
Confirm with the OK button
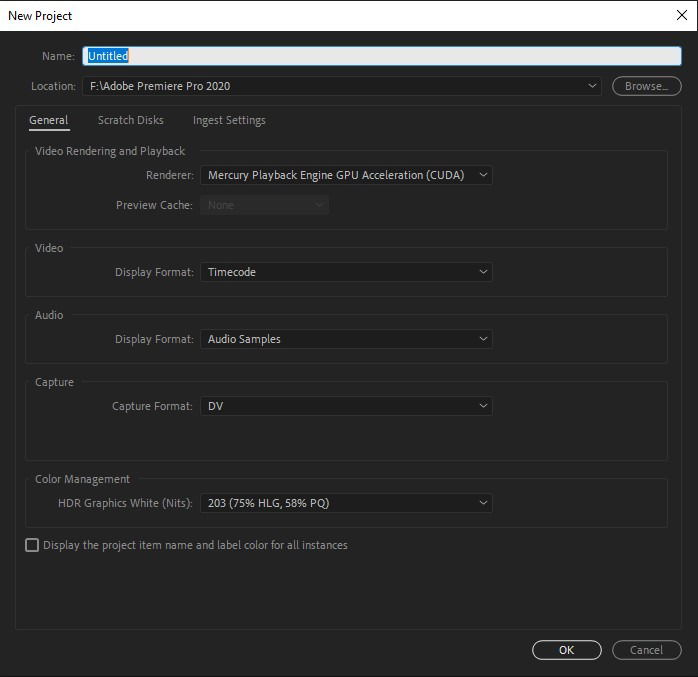click(x=566, y=650)
